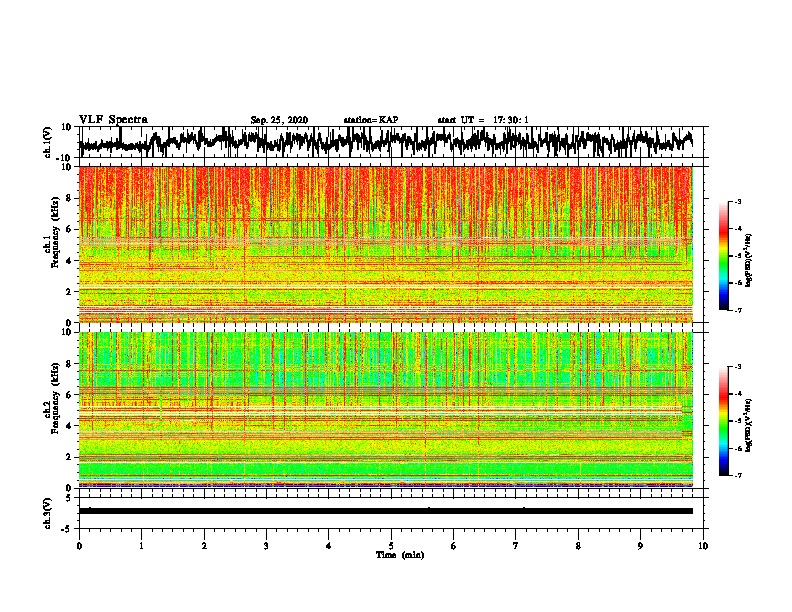Click the time axis tick label '0'
Image resolution: width=792 pixels, height=612 pixels.
point(79,546)
